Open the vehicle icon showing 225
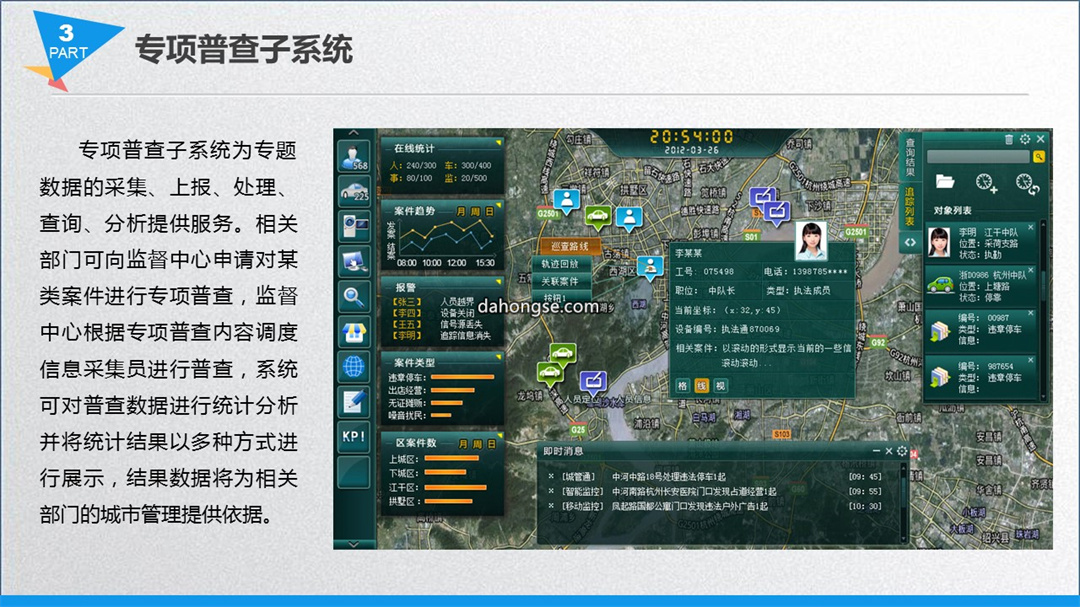Viewport: 1080px width, 607px height. [354, 191]
